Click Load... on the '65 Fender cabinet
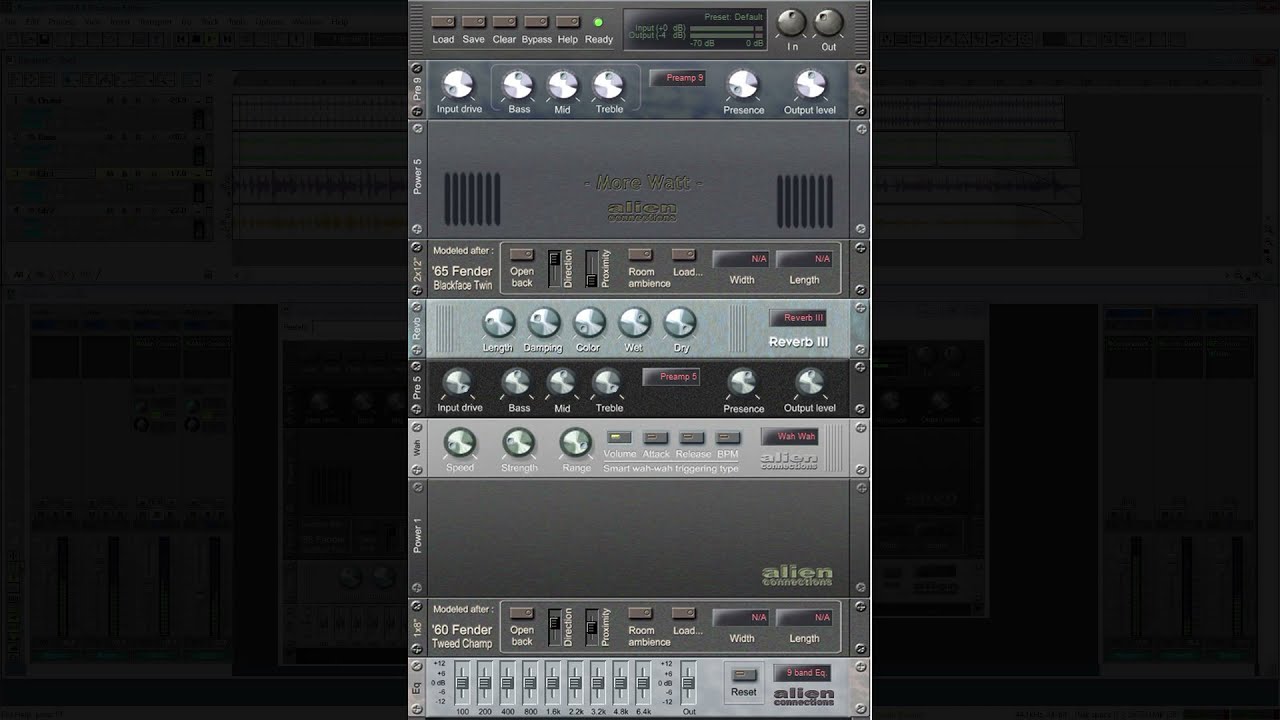 (x=684, y=255)
